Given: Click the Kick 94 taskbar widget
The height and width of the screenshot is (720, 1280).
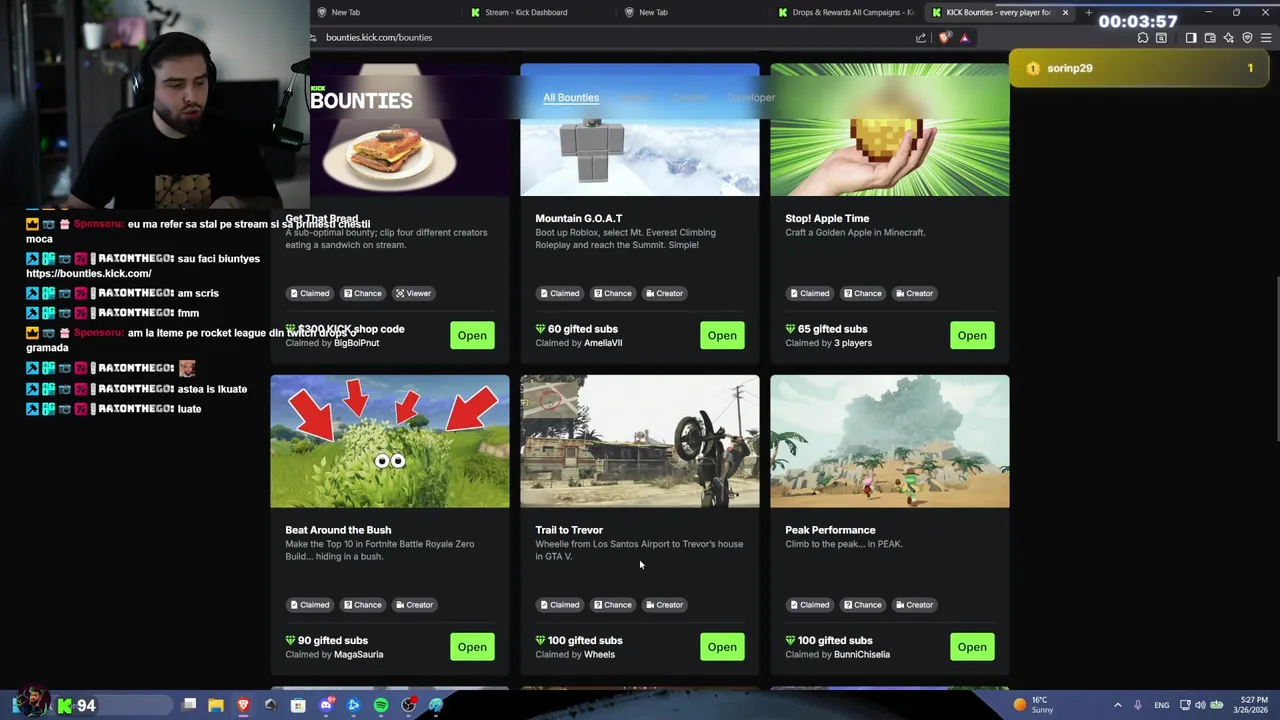Looking at the screenshot, I should pos(76,705).
